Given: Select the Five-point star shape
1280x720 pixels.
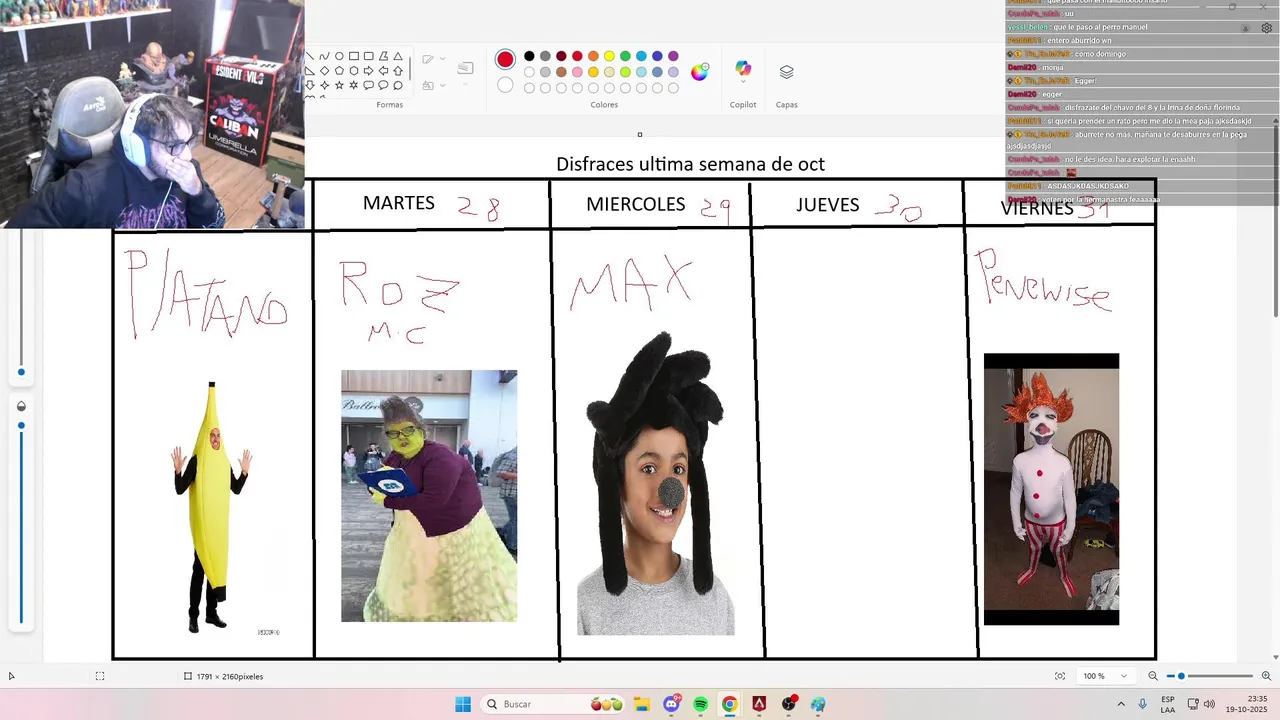Looking at the screenshot, I should [x=339, y=85].
